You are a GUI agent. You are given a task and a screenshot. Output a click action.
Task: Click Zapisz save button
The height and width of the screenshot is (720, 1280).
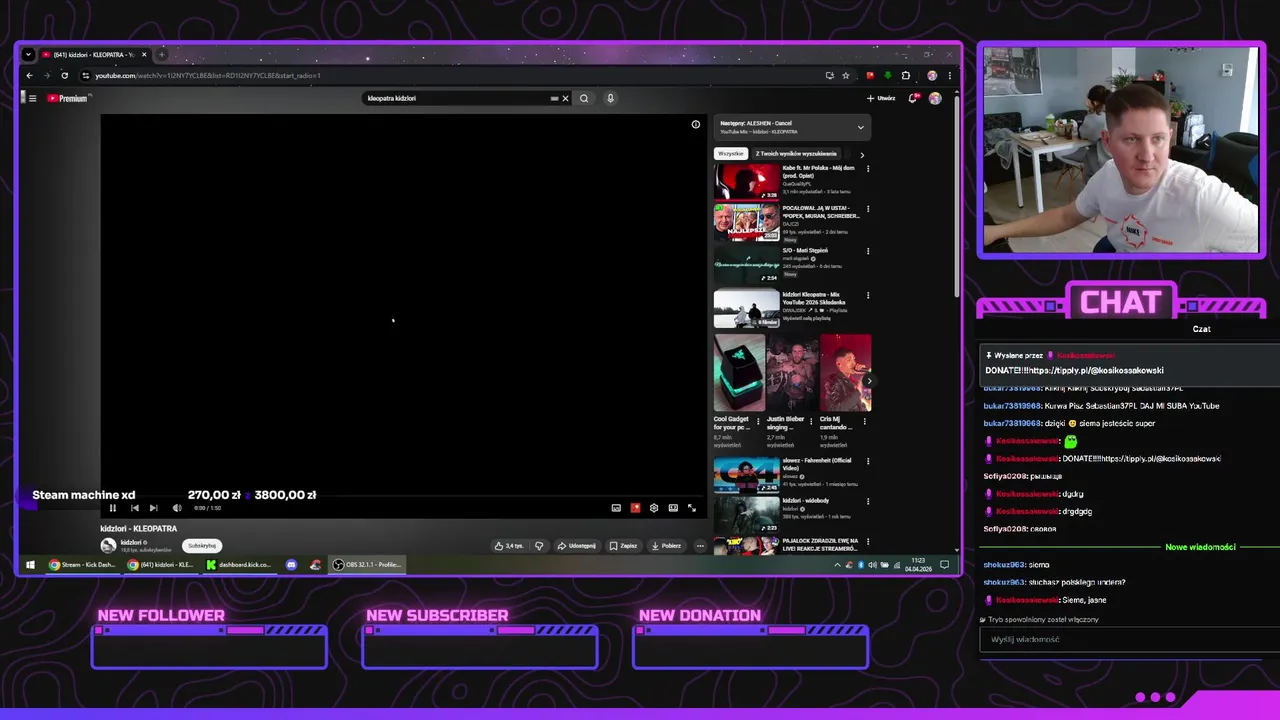623,546
